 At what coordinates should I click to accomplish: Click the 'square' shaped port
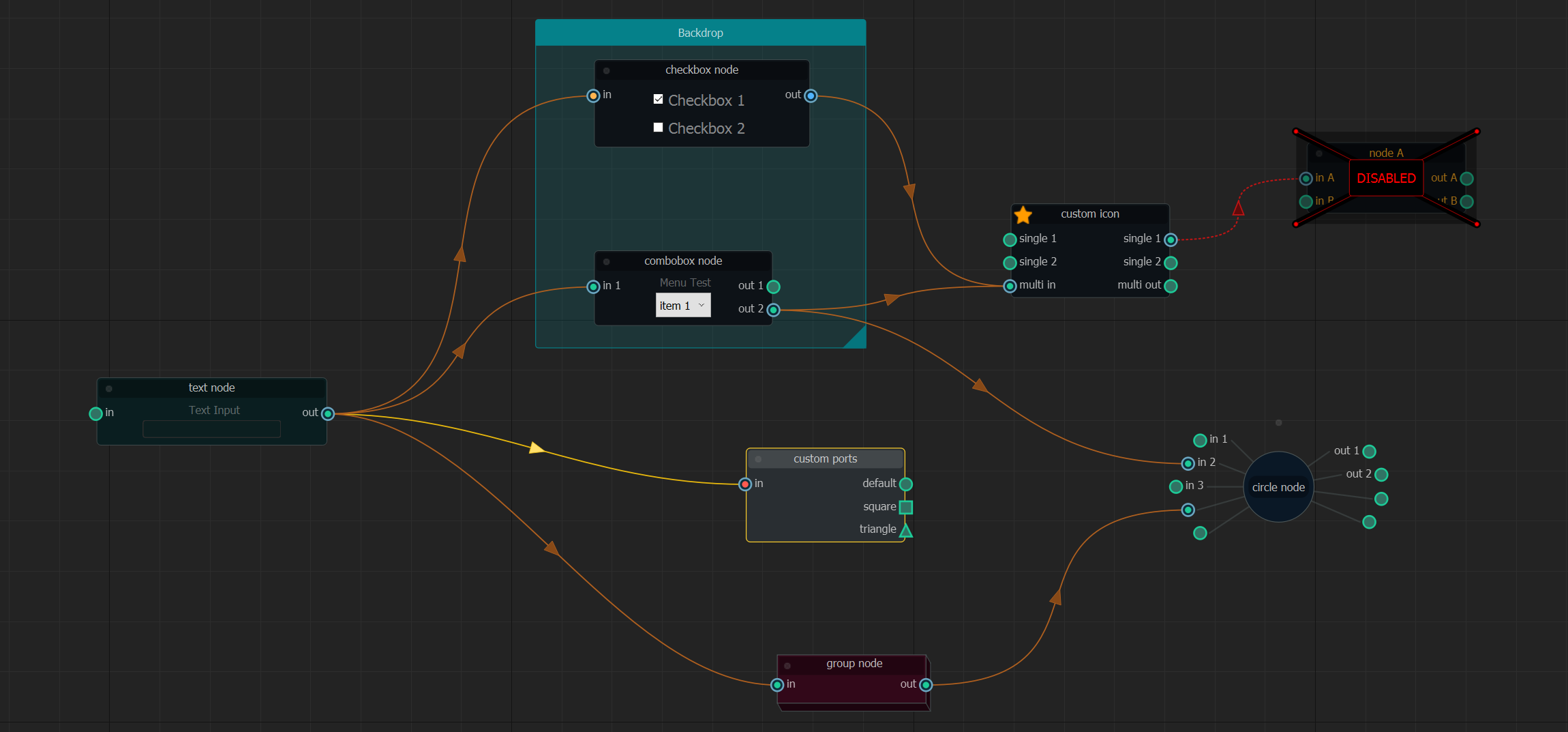pyautogui.click(x=905, y=508)
